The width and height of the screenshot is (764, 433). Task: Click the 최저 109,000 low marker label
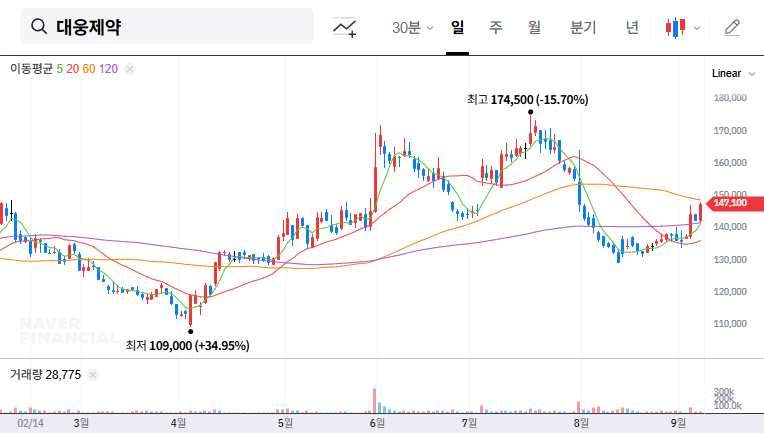pyautogui.click(x=188, y=346)
